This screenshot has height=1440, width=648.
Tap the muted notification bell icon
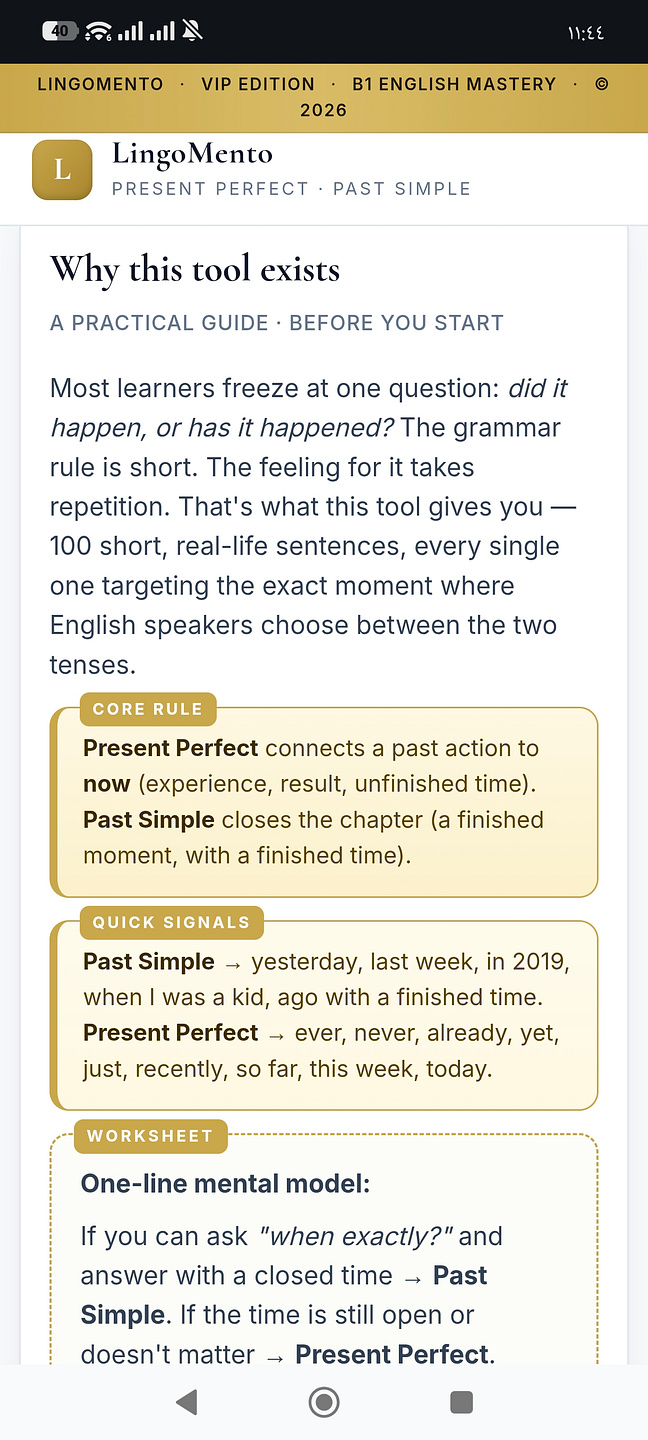pyautogui.click(x=192, y=31)
